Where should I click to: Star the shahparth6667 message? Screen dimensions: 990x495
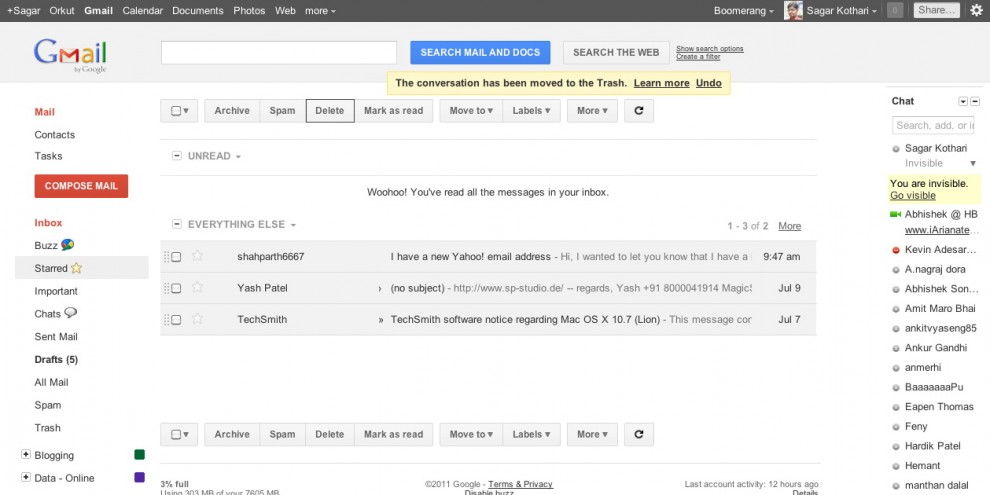point(197,256)
